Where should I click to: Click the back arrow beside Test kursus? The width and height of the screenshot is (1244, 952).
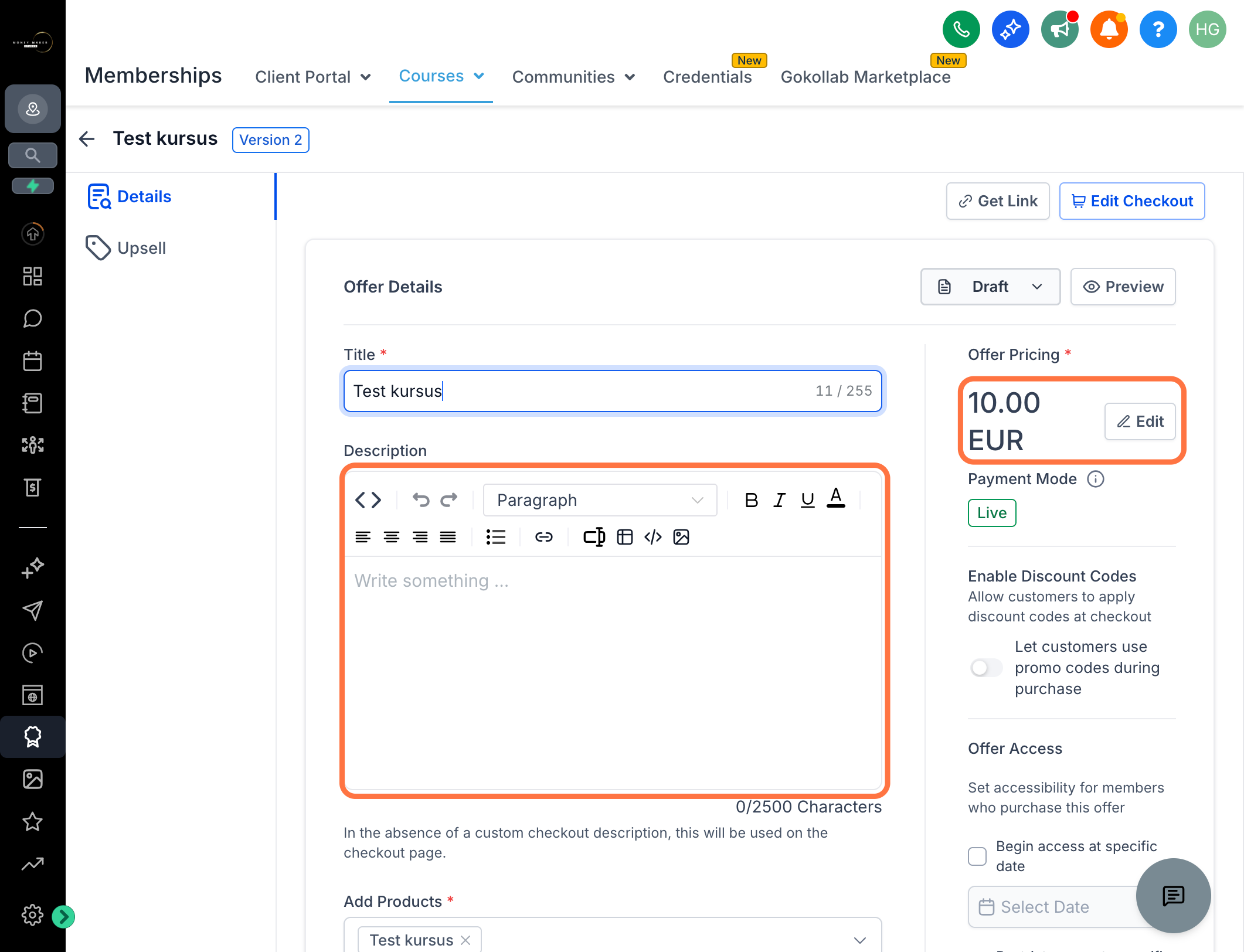87,139
